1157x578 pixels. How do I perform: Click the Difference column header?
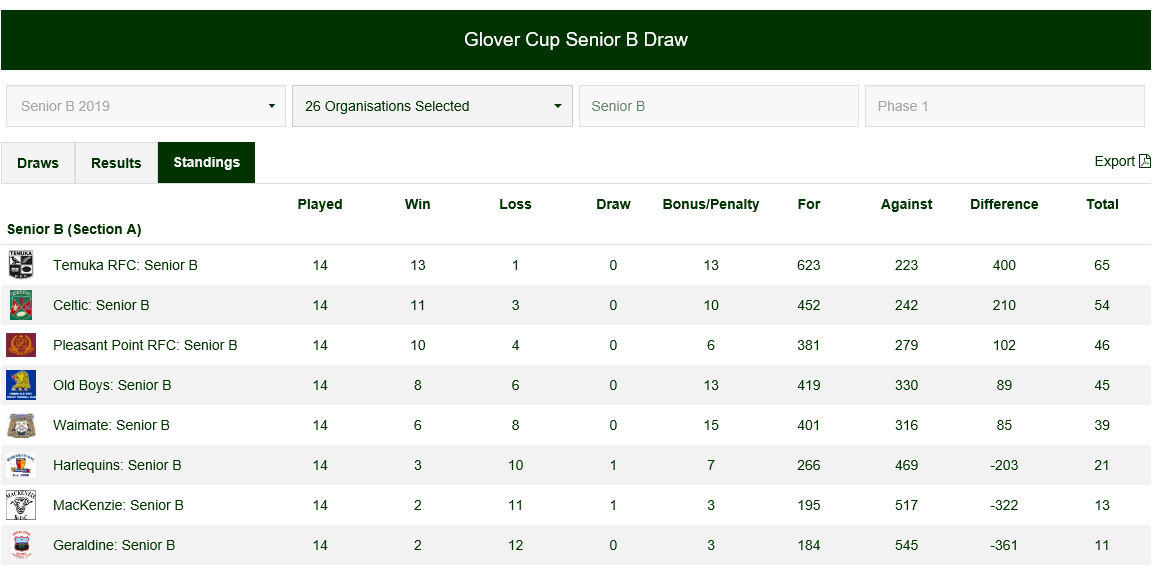[1004, 204]
